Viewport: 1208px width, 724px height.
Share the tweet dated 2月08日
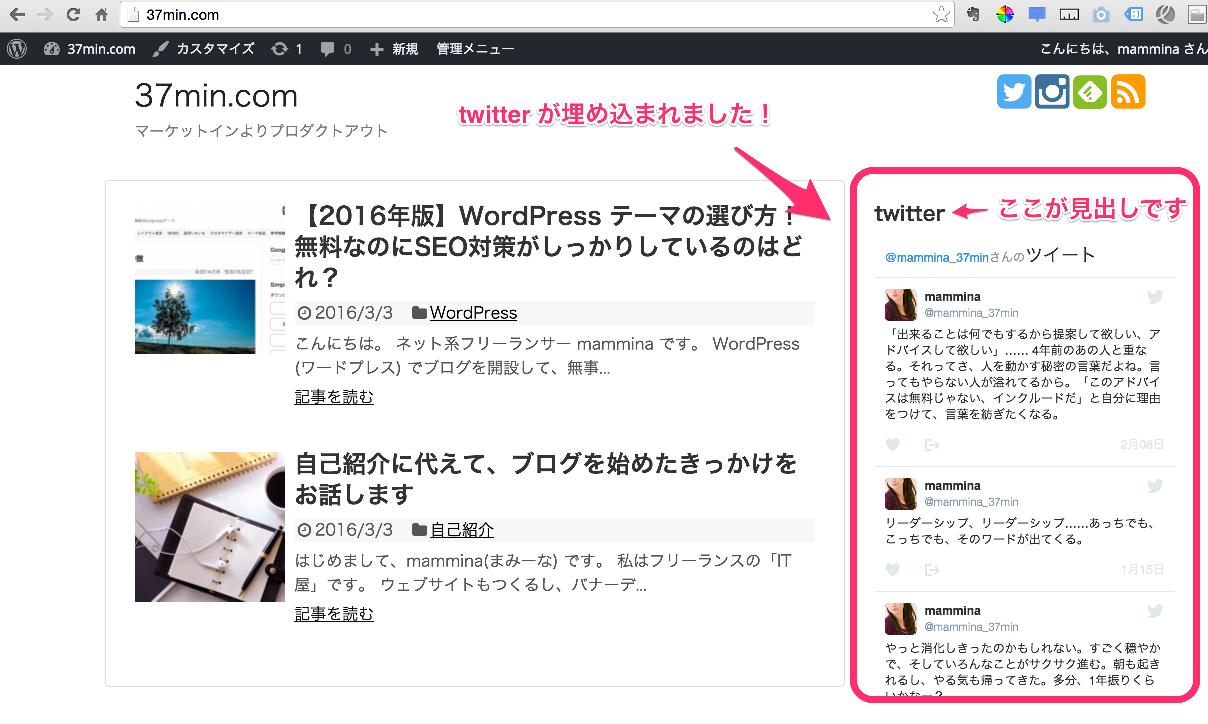pyautogui.click(x=931, y=444)
